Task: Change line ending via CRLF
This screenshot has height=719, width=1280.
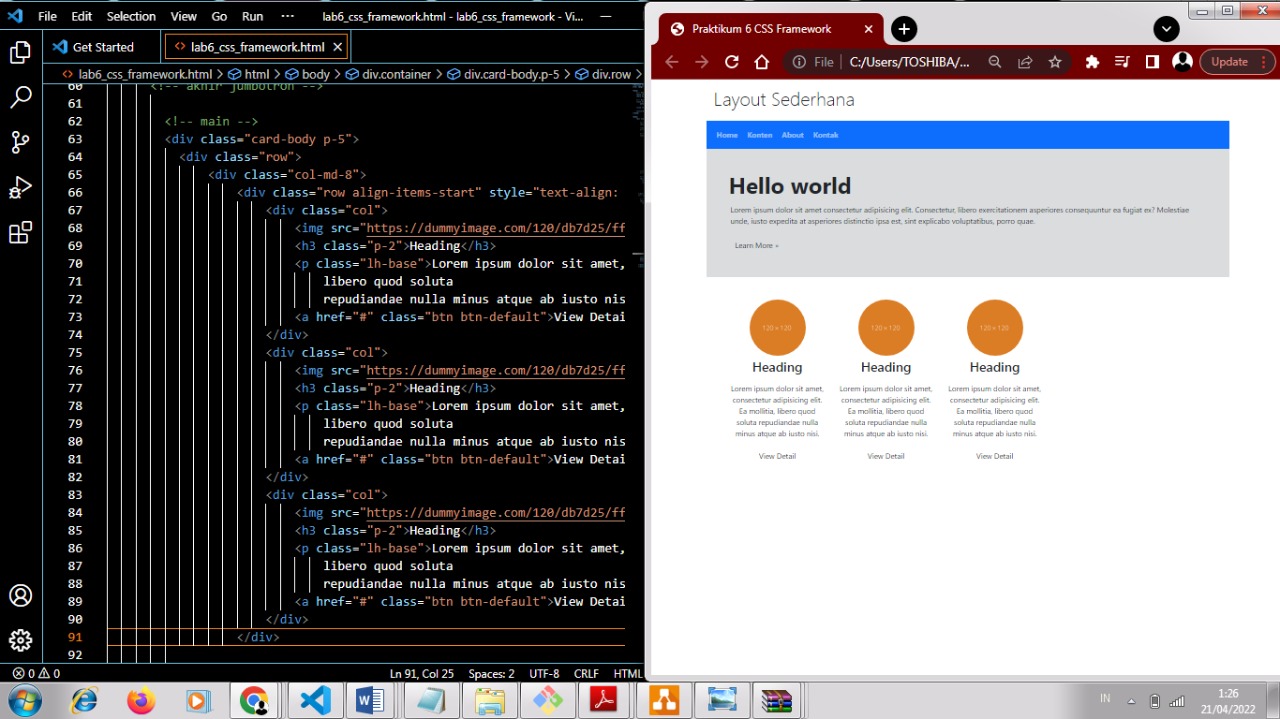Action: [586, 673]
